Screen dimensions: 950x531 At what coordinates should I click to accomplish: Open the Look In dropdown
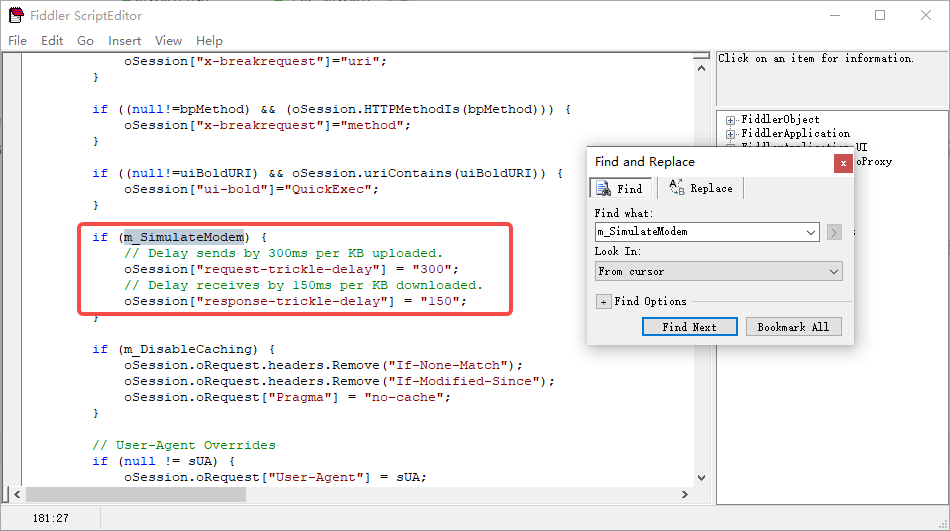[719, 272]
